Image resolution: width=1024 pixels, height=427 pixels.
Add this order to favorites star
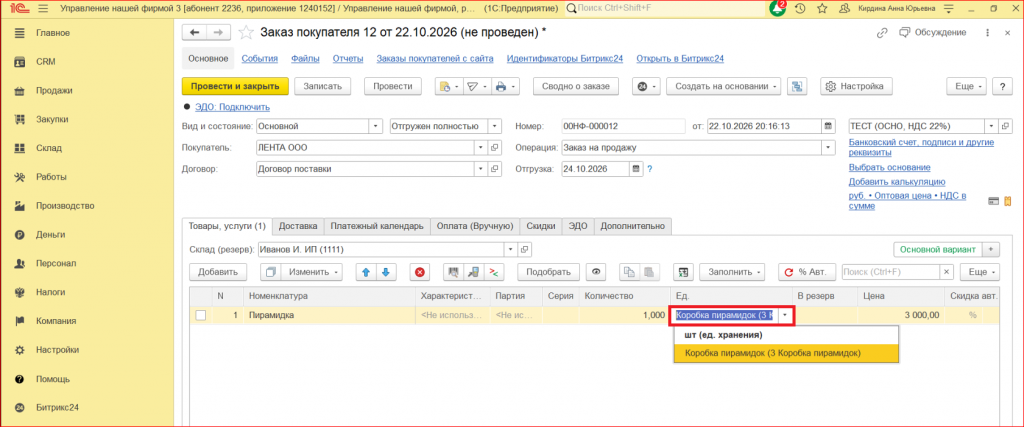[246, 32]
